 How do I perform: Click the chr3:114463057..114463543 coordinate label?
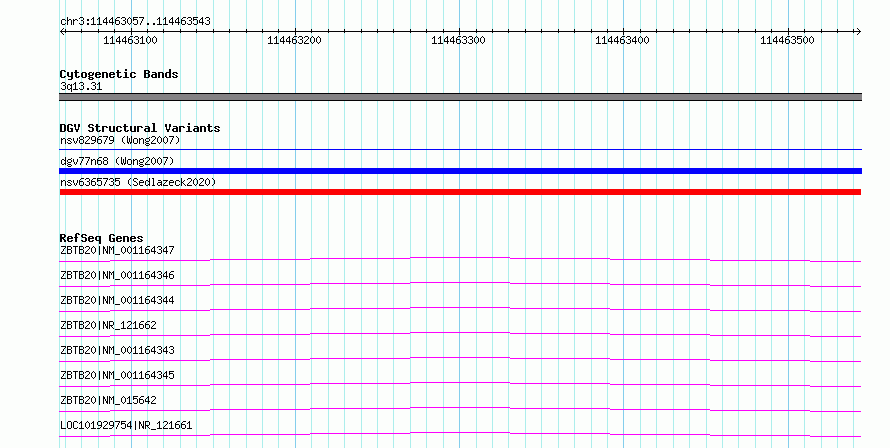135,22
